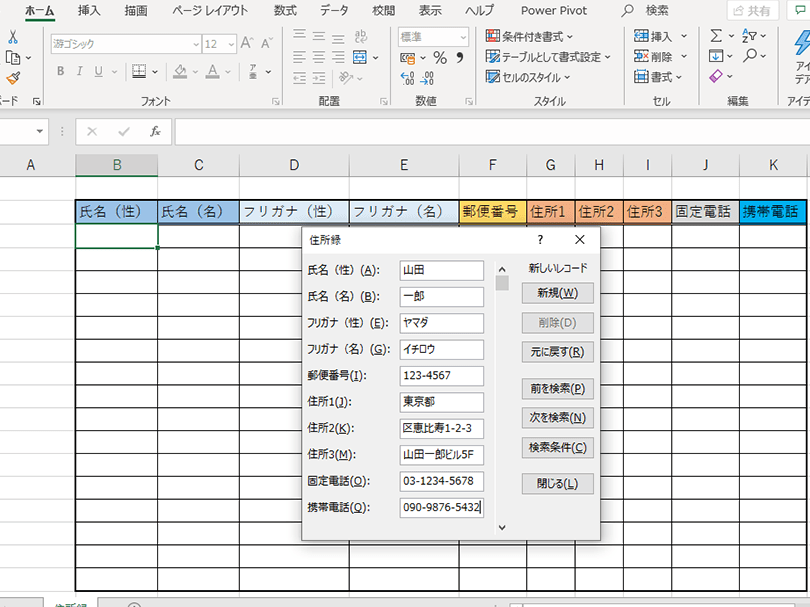Viewport: 810px width, 607px height.
Task: Select the Format Painter brush icon
Action: (x=13, y=78)
